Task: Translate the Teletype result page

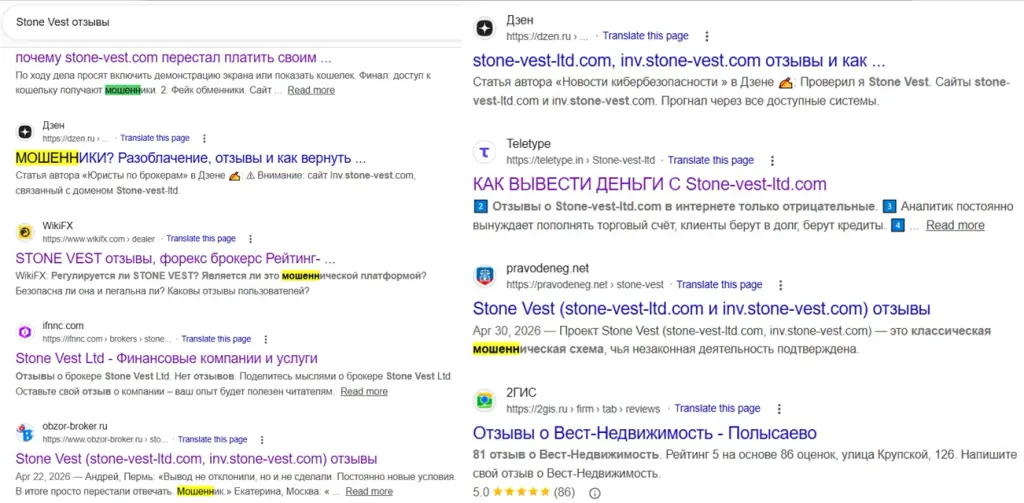Action: point(711,160)
